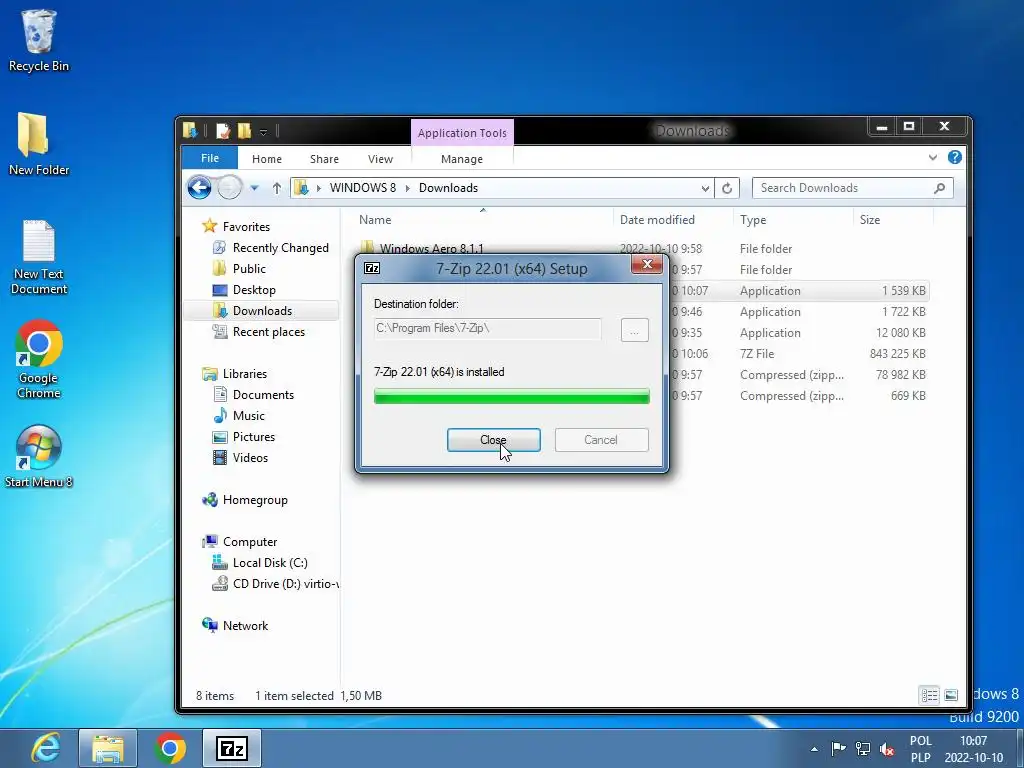Switch to File Explorer on the taskbar

click(108, 748)
